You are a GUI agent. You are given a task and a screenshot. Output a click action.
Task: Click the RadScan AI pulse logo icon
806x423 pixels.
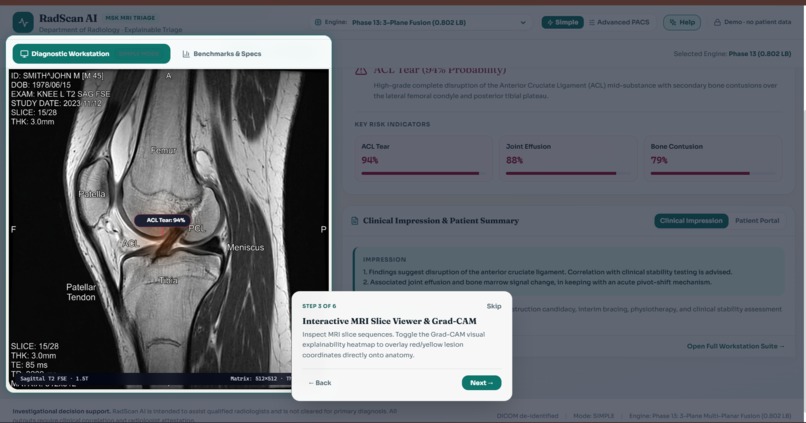[23, 23]
